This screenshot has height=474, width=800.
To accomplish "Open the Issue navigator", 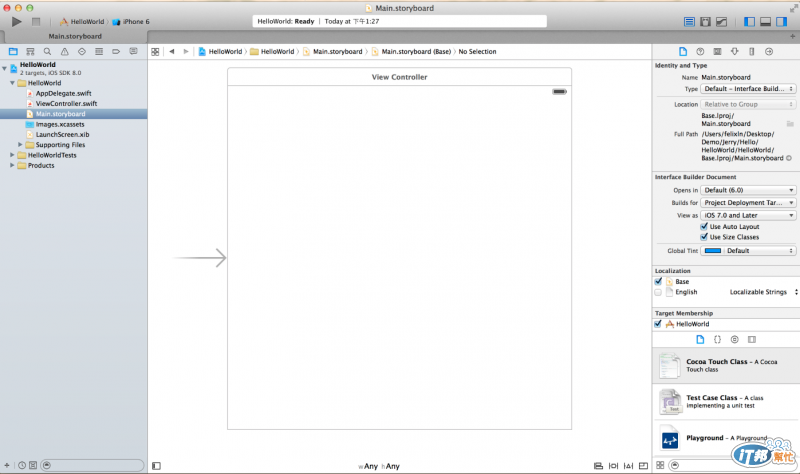I will tap(65, 52).
